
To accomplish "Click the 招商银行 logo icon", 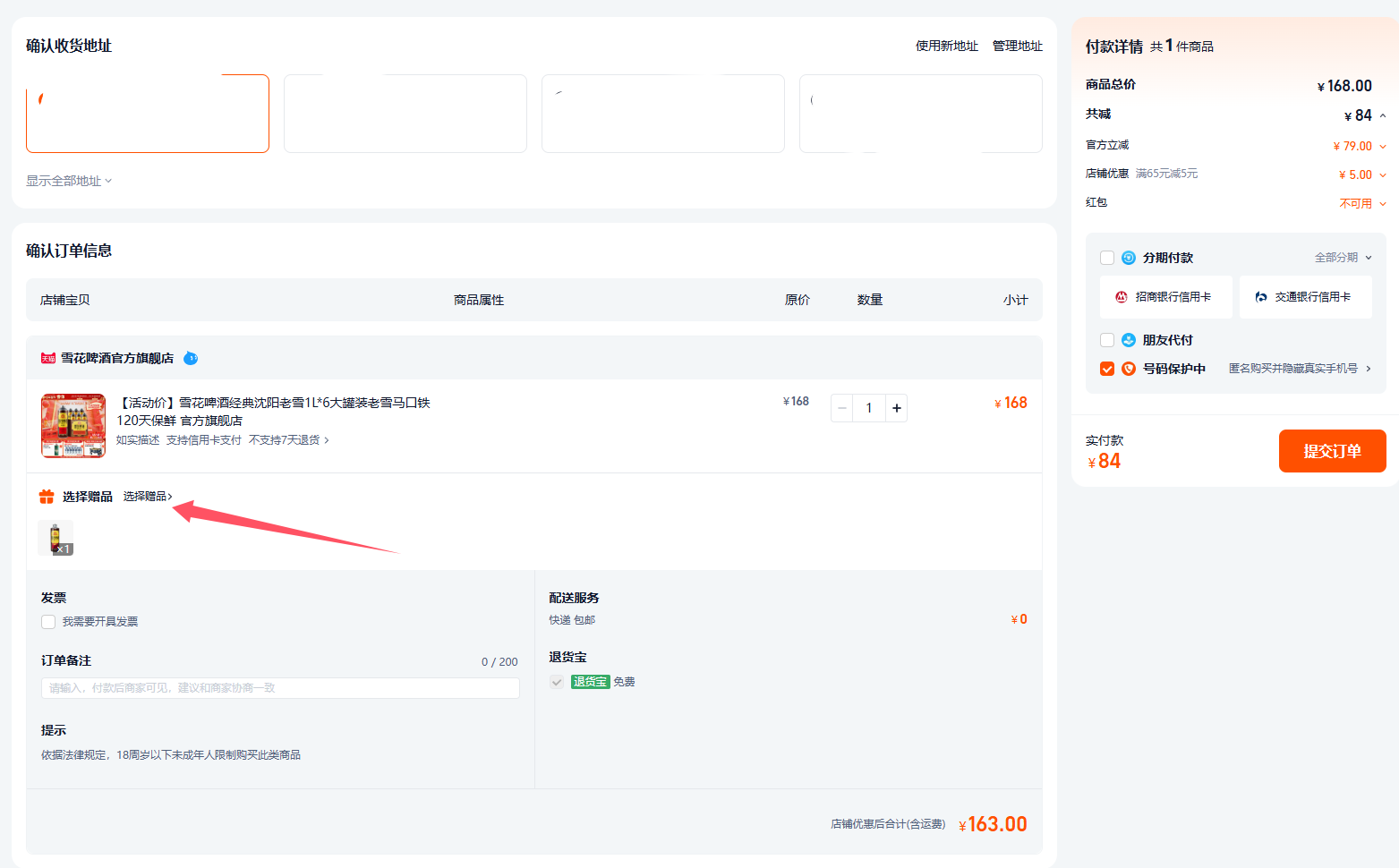I will (x=1122, y=297).
